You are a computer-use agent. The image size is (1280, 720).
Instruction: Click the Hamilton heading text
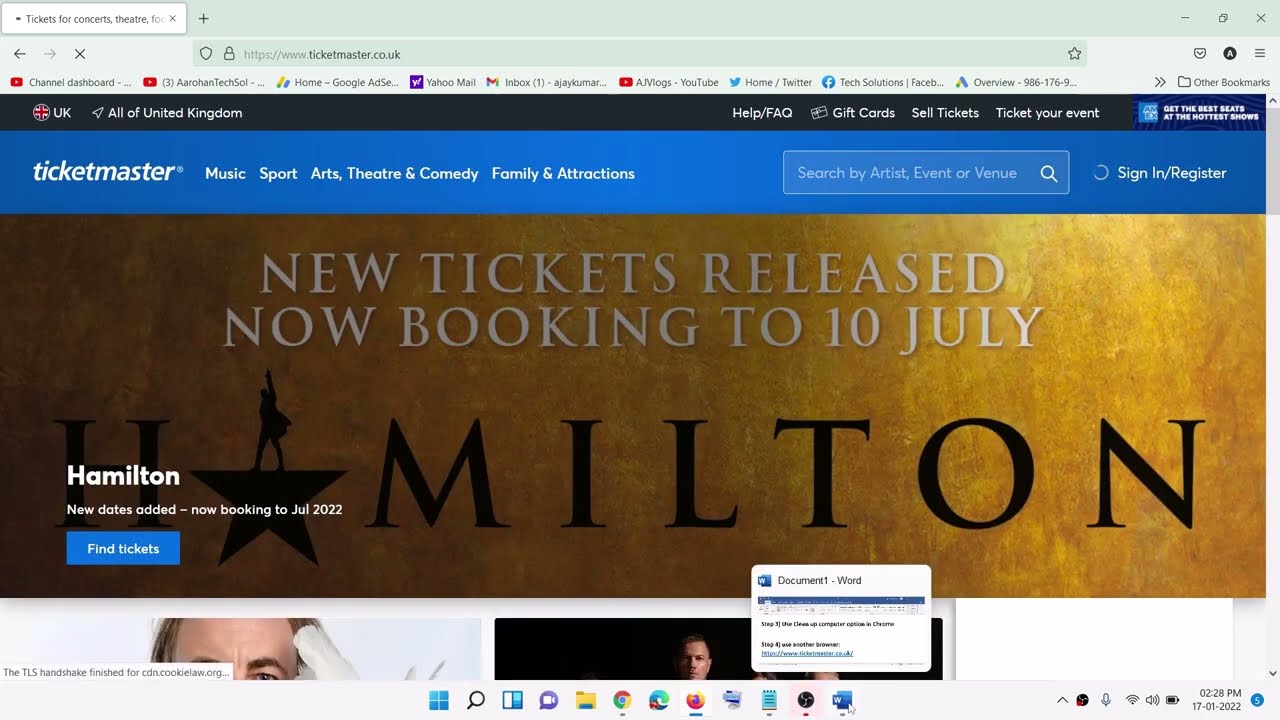pos(123,475)
